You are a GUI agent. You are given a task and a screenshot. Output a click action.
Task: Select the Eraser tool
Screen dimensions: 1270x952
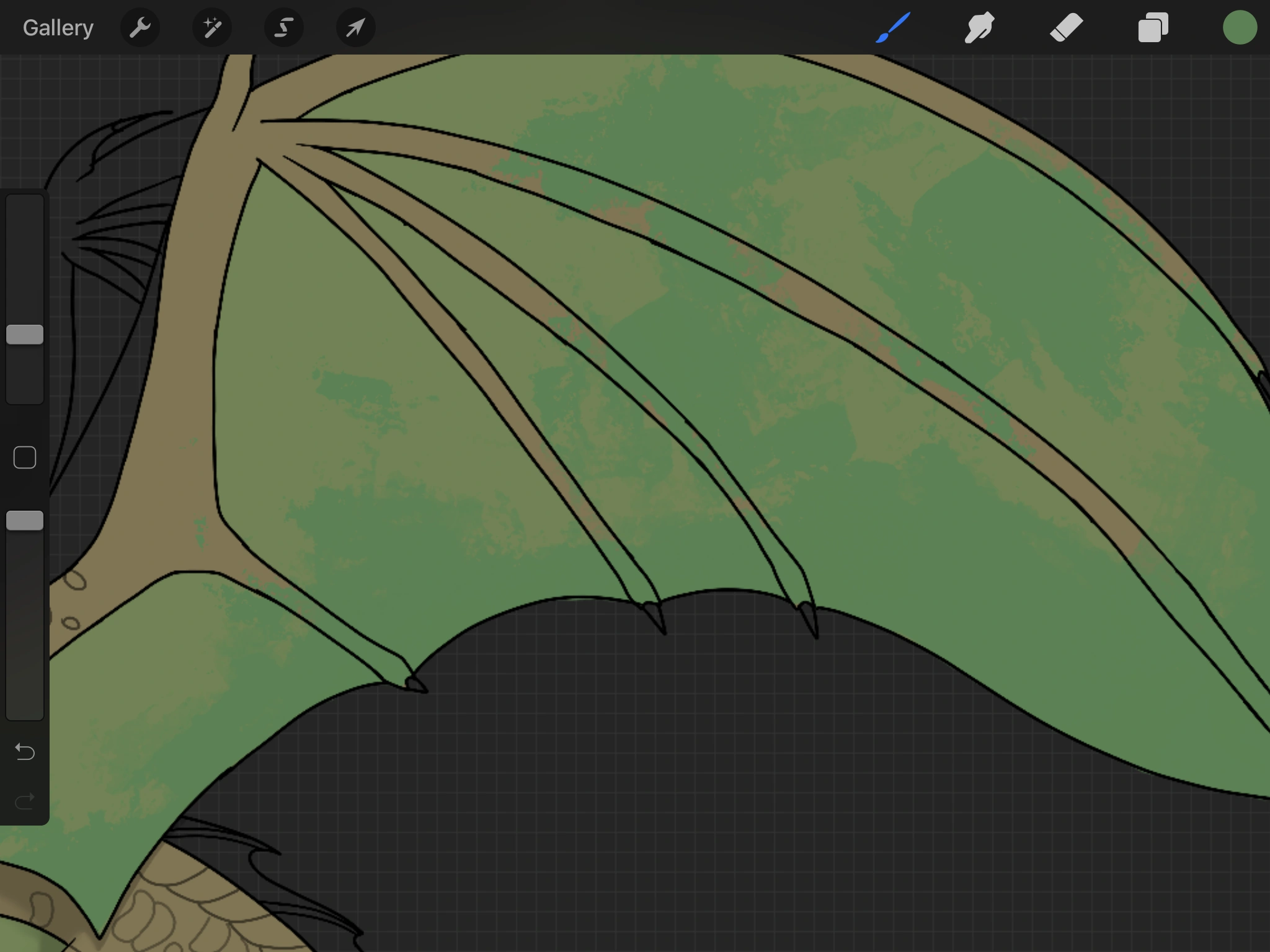[x=1066, y=28]
